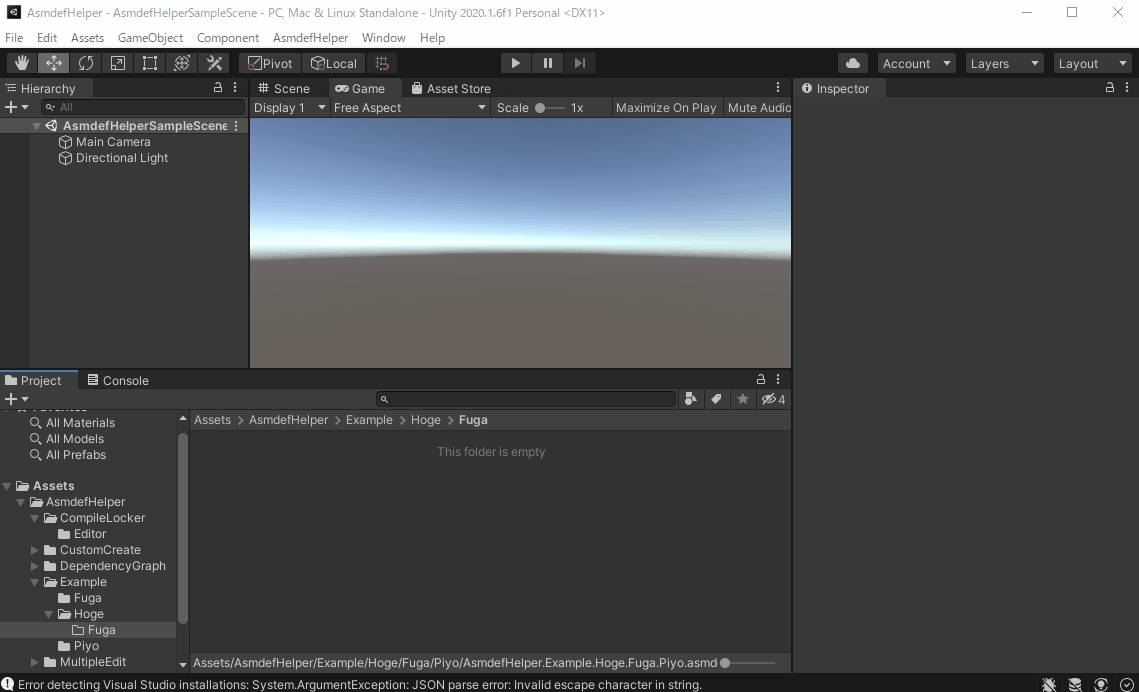Open the Free Aspect dropdown
1139x692 pixels.
point(409,108)
